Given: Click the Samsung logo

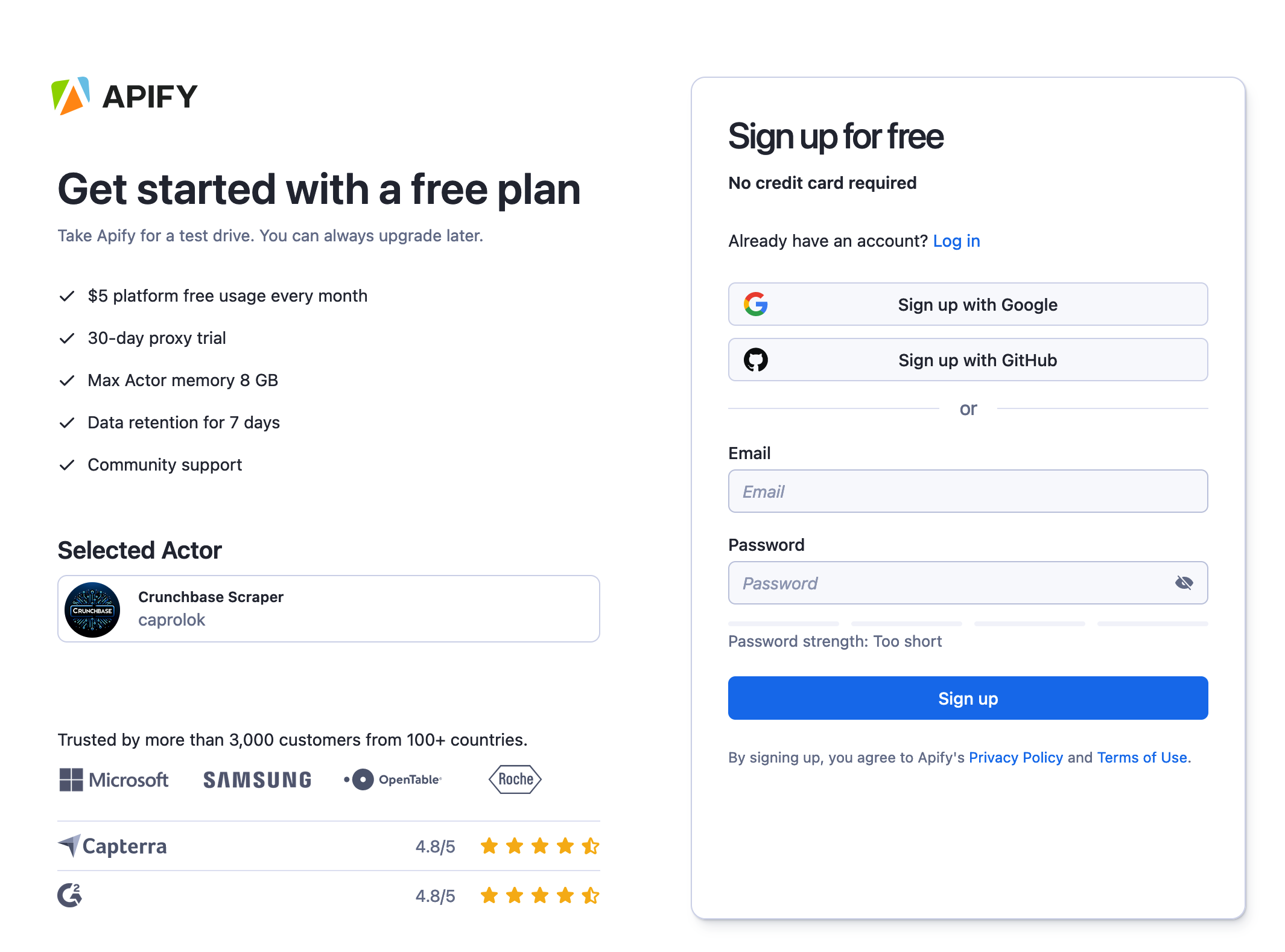Looking at the screenshot, I should point(256,779).
